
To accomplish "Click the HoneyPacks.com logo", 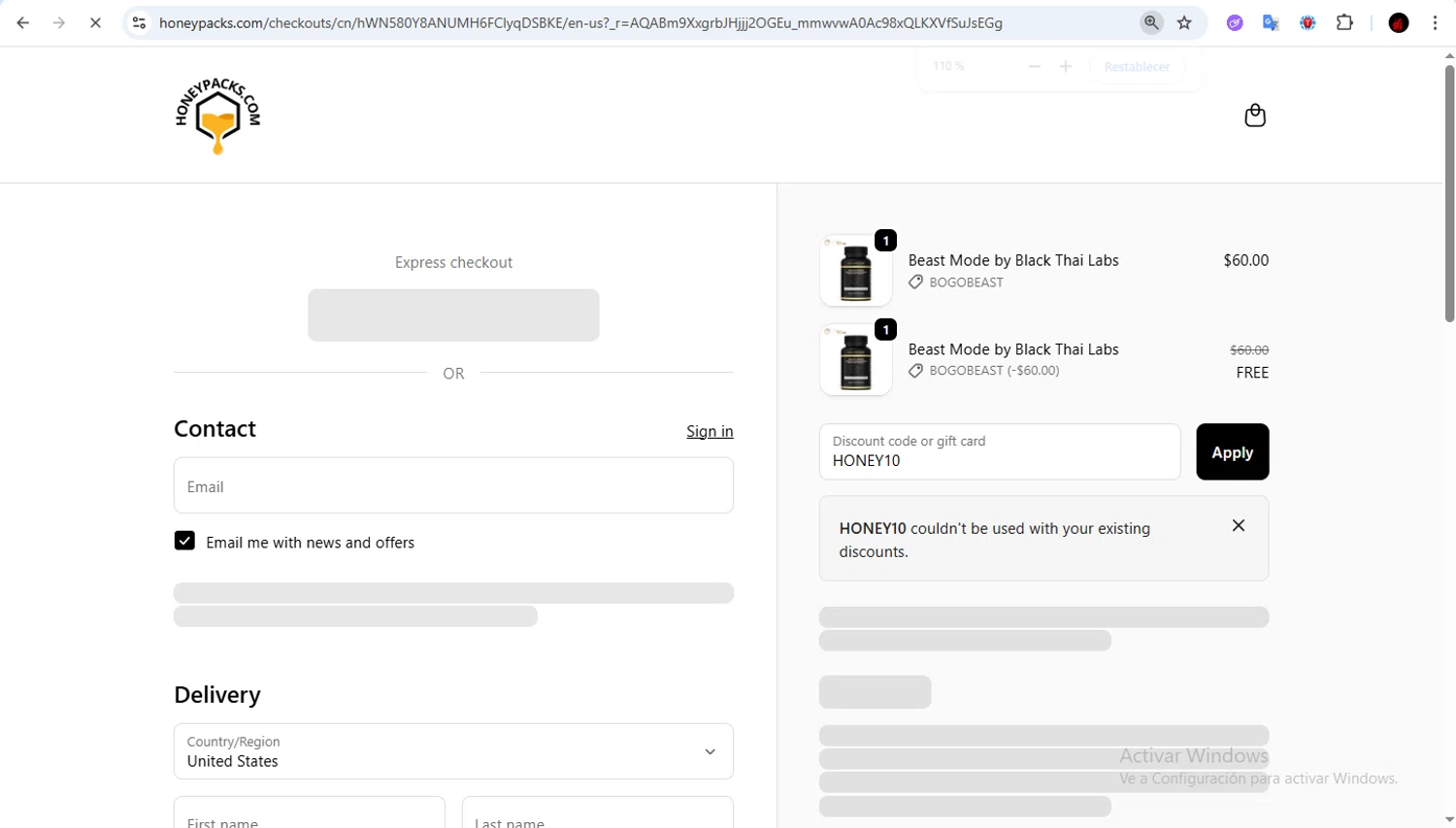I will point(217,116).
